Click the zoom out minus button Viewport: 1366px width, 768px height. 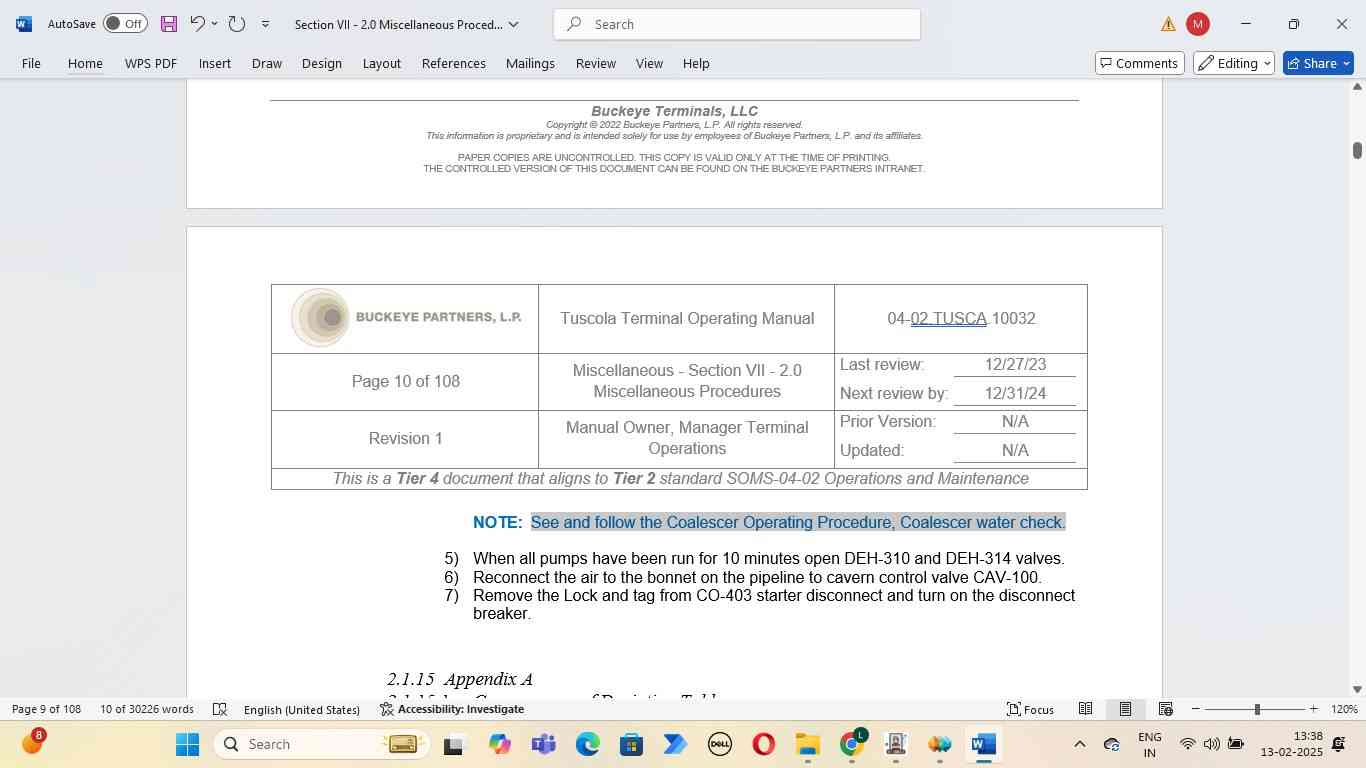click(x=1195, y=709)
